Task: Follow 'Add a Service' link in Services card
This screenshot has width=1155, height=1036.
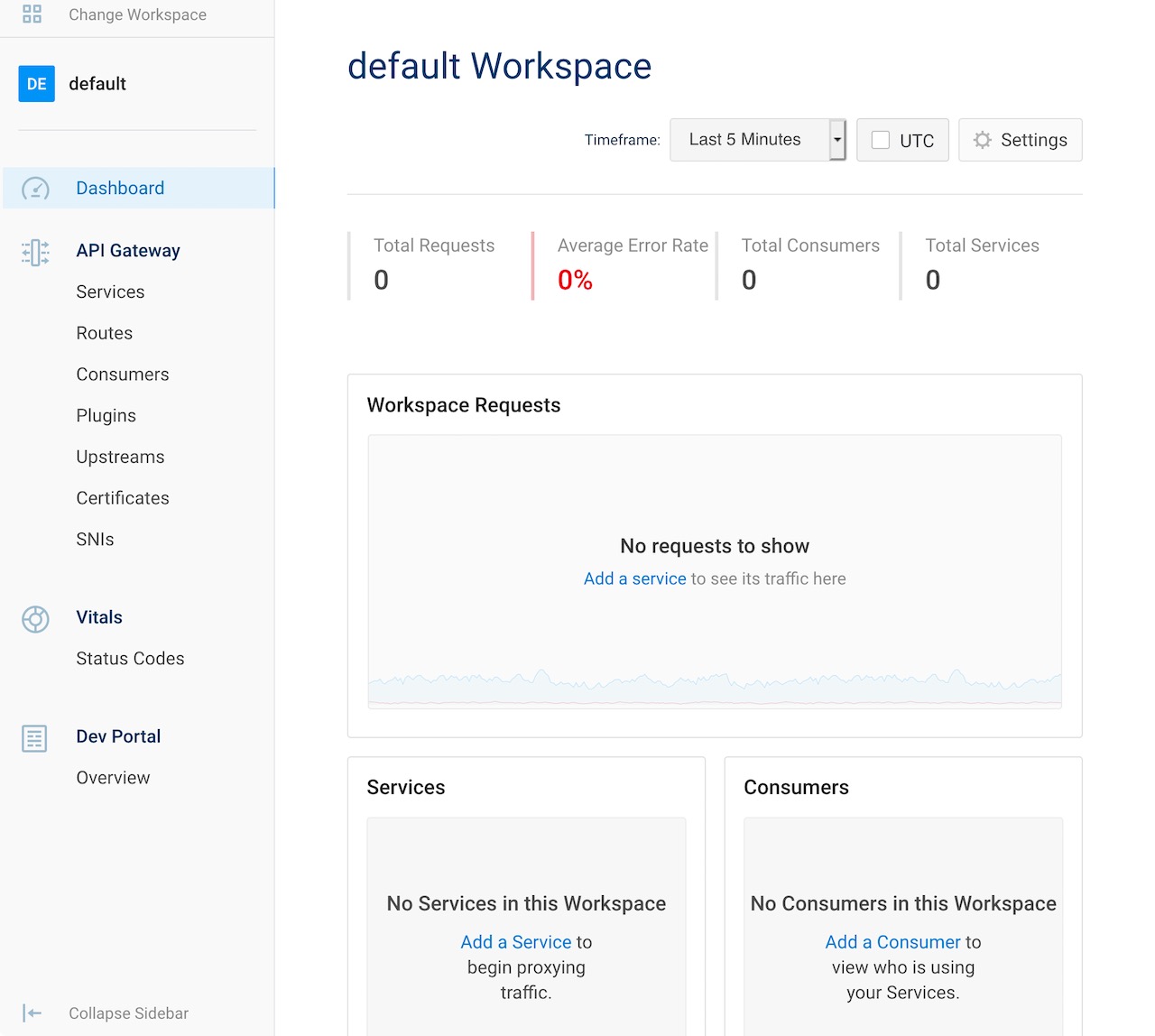Action: click(x=516, y=942)
